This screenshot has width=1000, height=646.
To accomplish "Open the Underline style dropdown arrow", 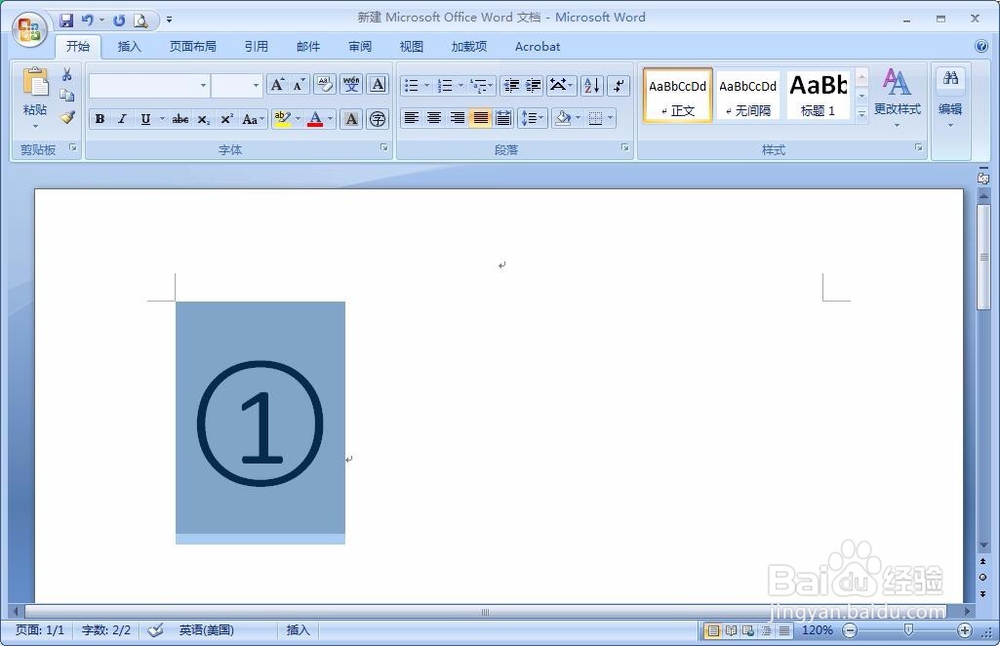I will [161, 119].
